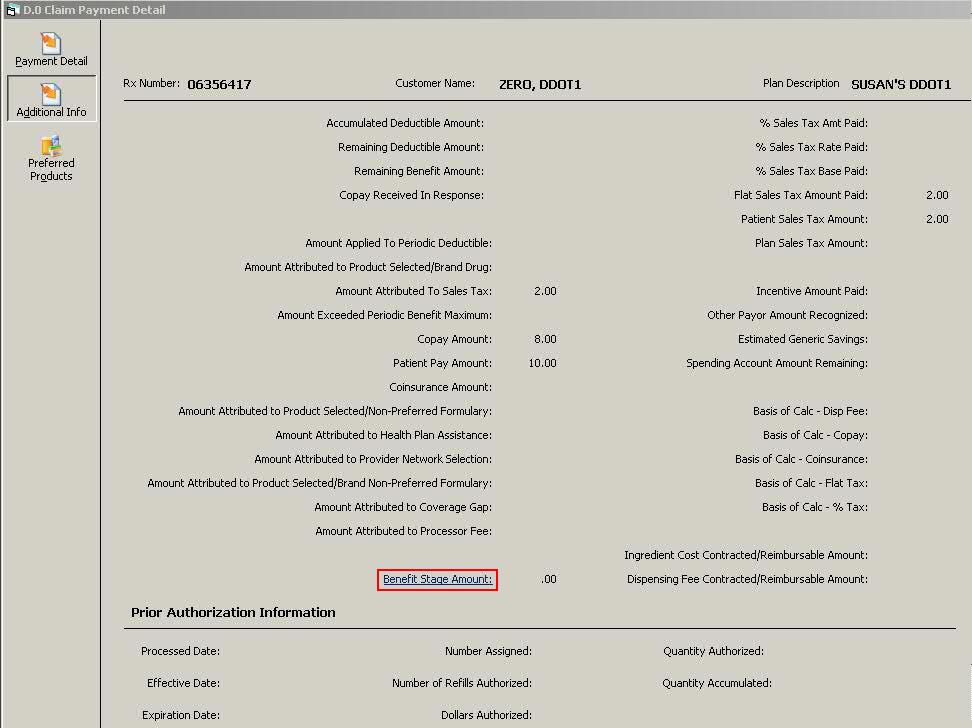Click the Dollars Authorized label

tap(487, 715)
